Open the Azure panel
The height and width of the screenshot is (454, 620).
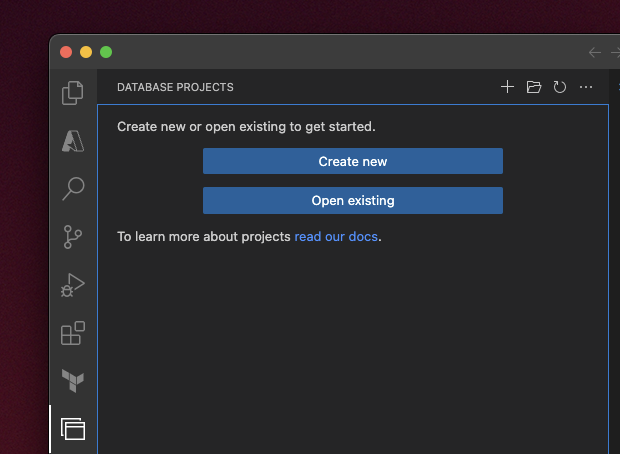pyautogui.click(x=73, y=141)
